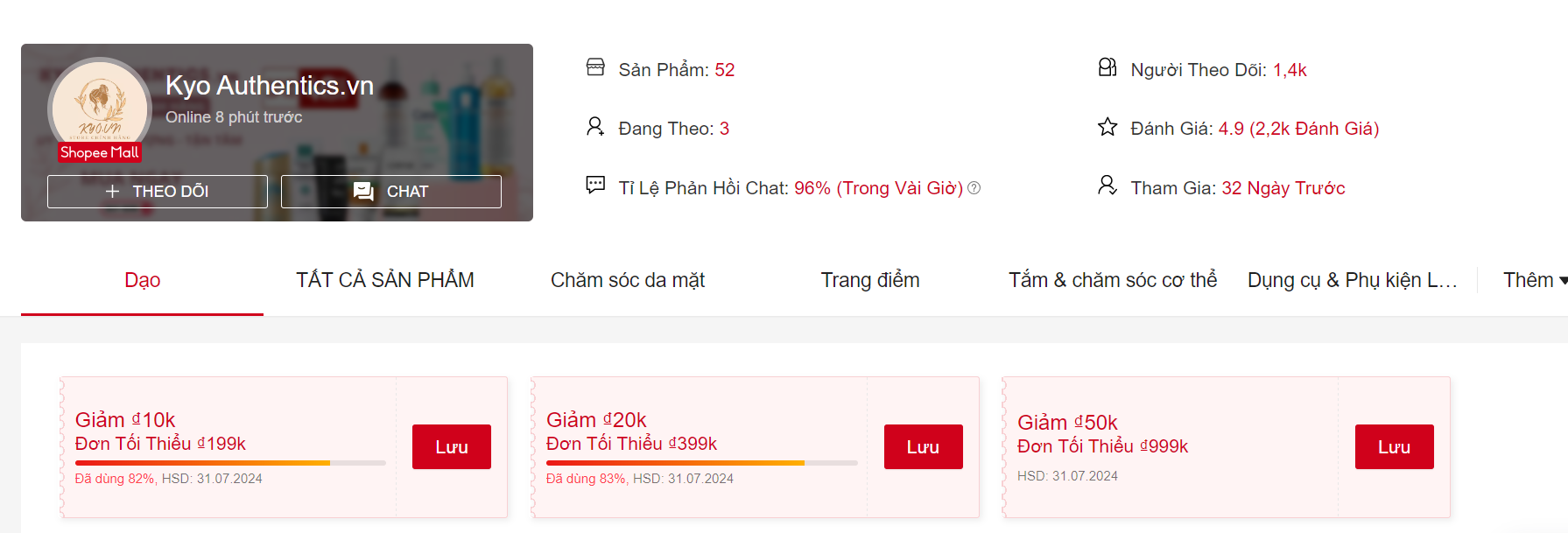Open the Kyo shop avatar logo
This screenshot has width=1568, height=533.
click(x=100, y=108)
